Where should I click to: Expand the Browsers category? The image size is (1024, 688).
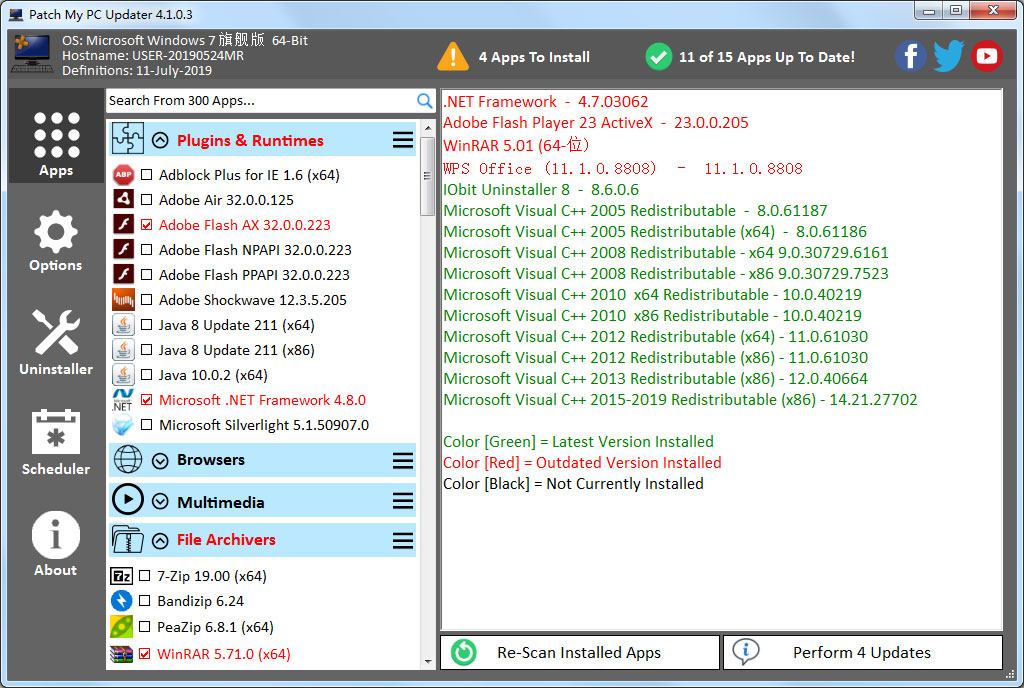coord(160,460)
